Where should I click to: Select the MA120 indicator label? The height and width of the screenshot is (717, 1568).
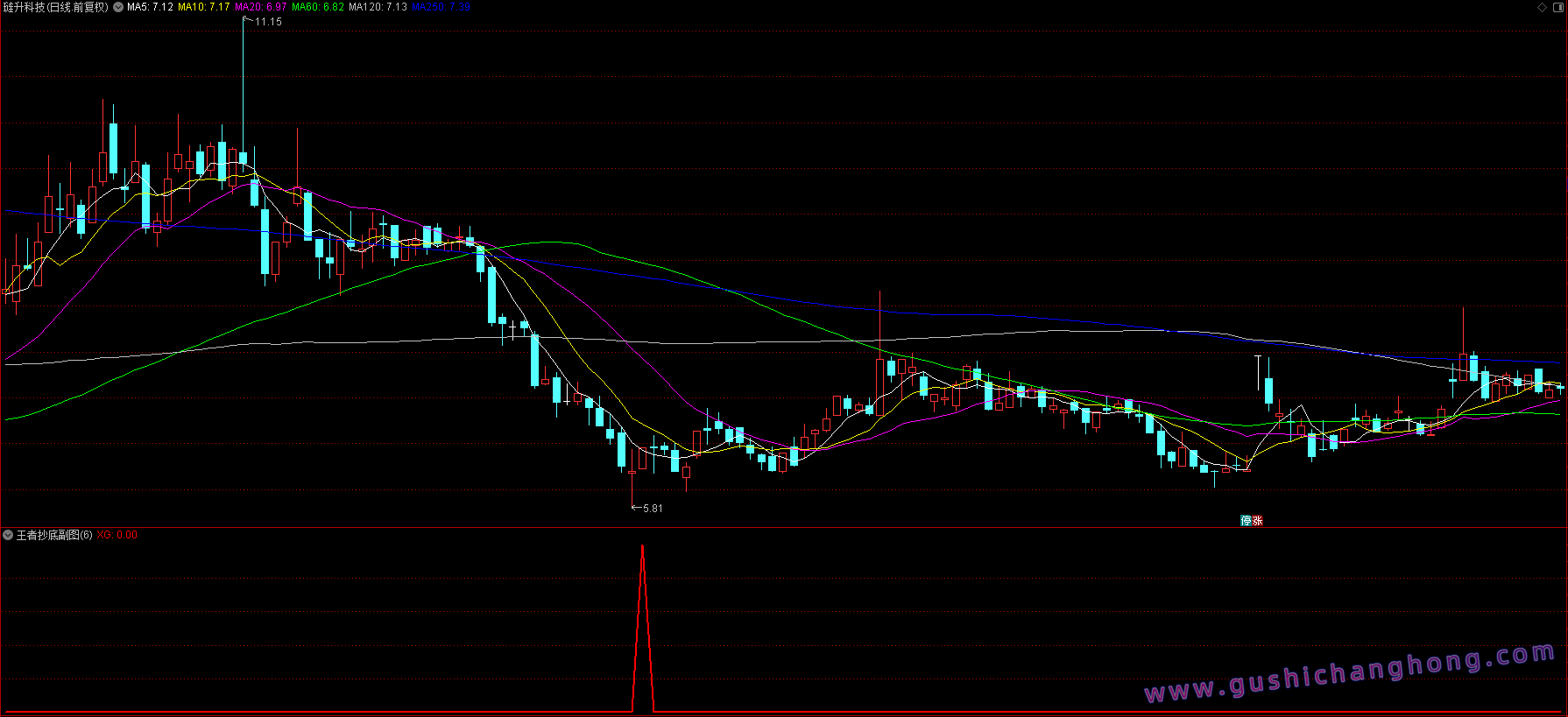[378, 7]
